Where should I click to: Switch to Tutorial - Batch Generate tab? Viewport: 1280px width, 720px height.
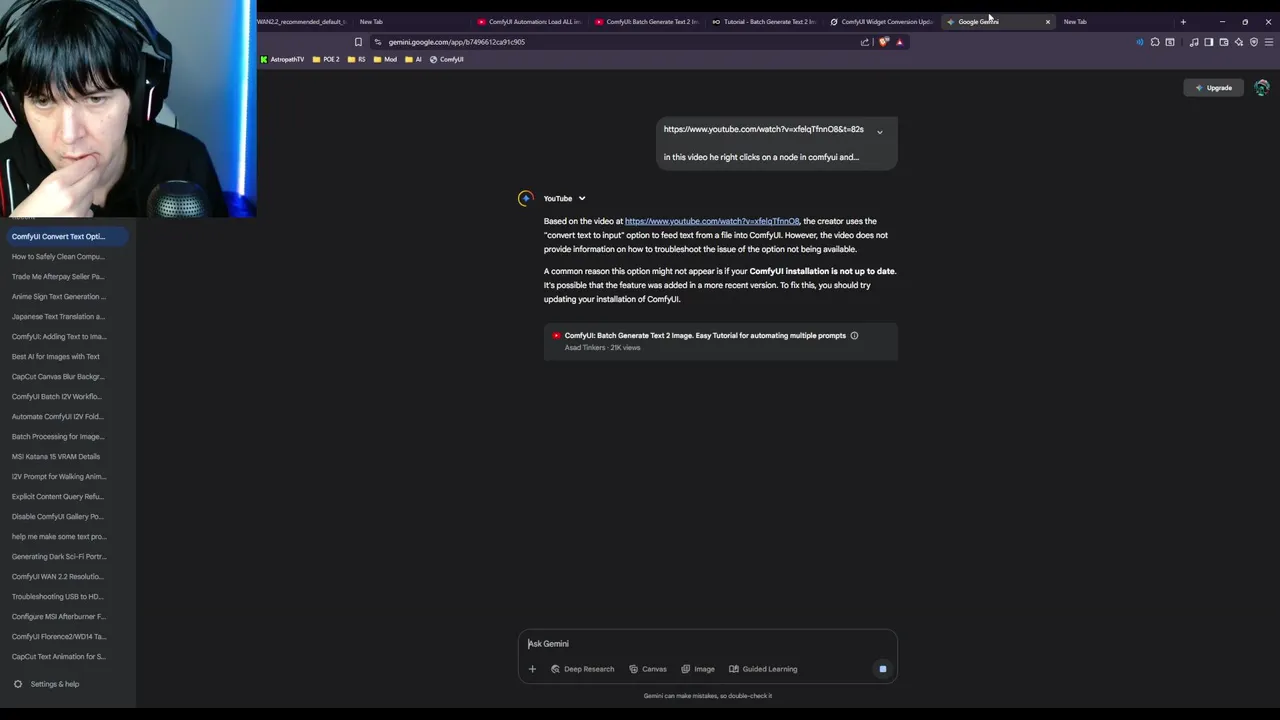tap(763, 22)
